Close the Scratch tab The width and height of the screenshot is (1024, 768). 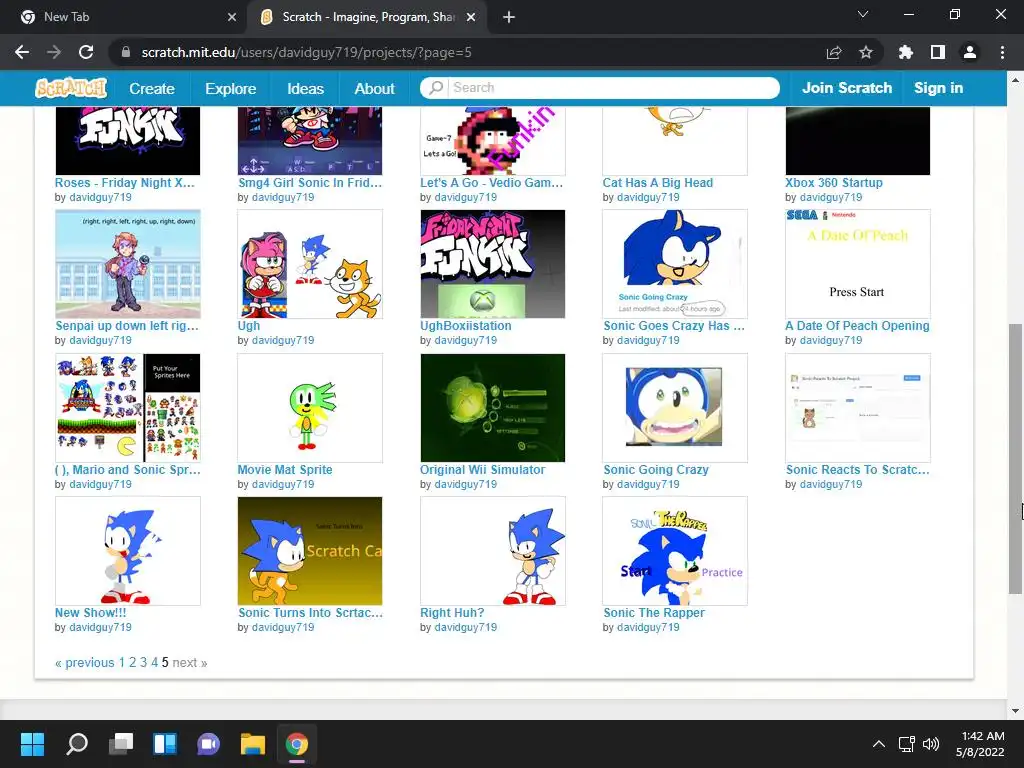pos(471,17)
